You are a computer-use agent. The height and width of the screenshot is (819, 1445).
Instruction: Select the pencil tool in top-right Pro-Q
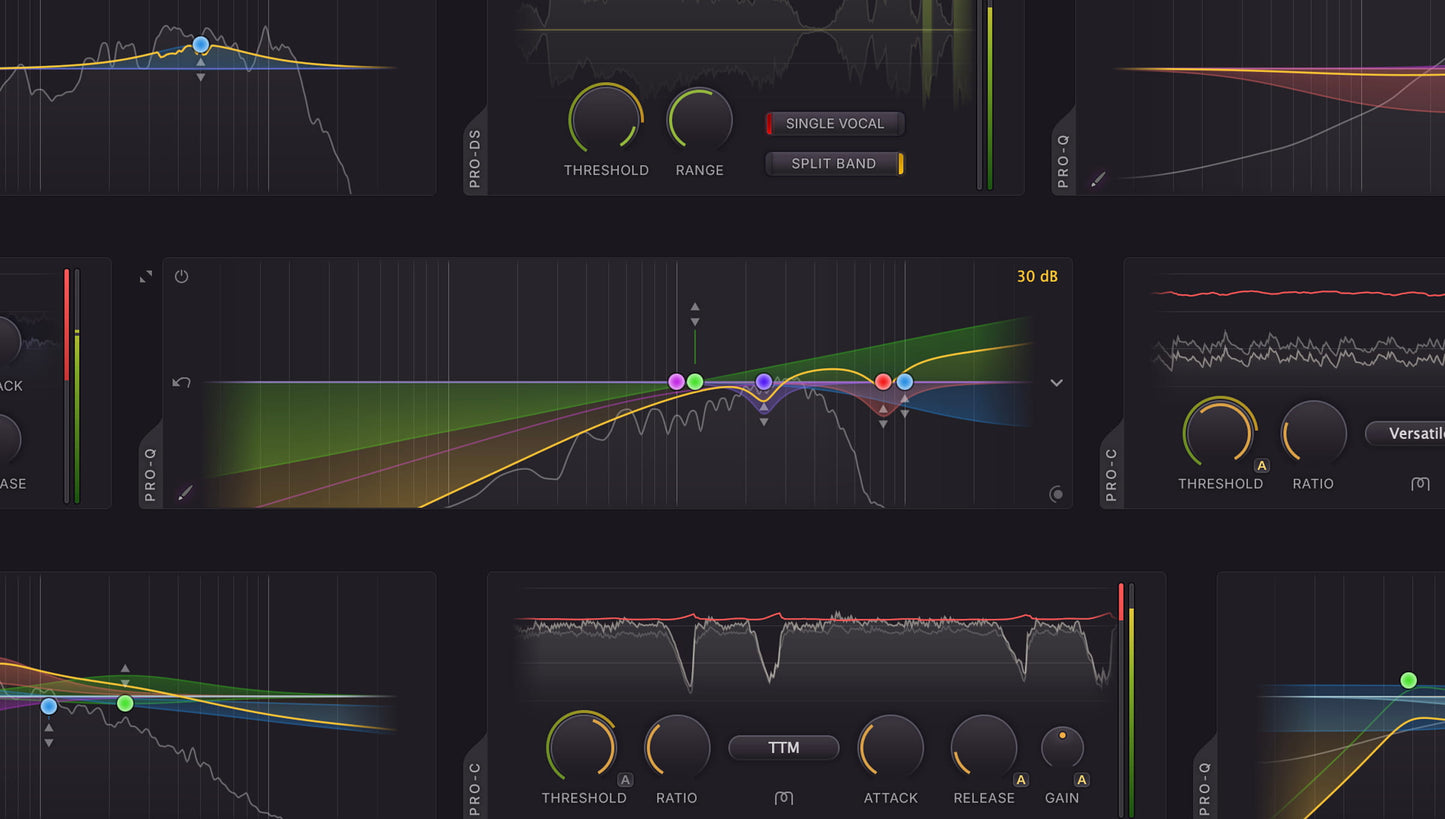pyautogui.click(x=1098, y=179)
